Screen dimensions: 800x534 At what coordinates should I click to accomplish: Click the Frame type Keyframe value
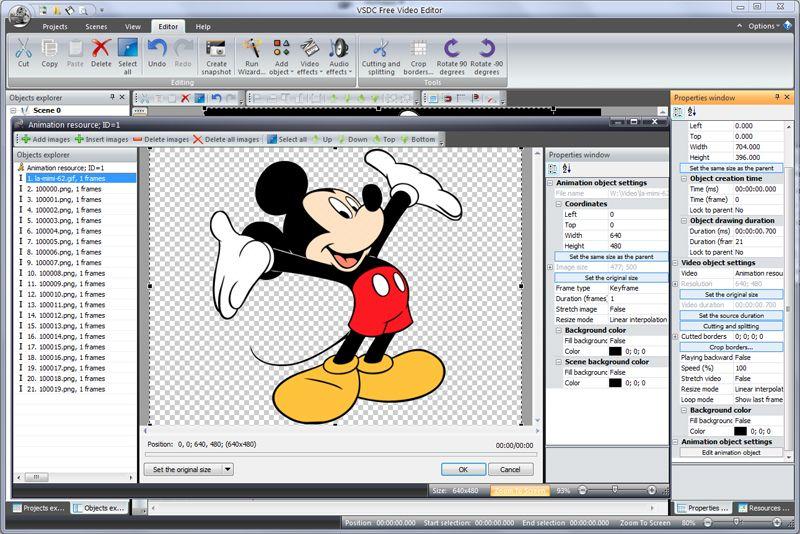click(637, 288)
